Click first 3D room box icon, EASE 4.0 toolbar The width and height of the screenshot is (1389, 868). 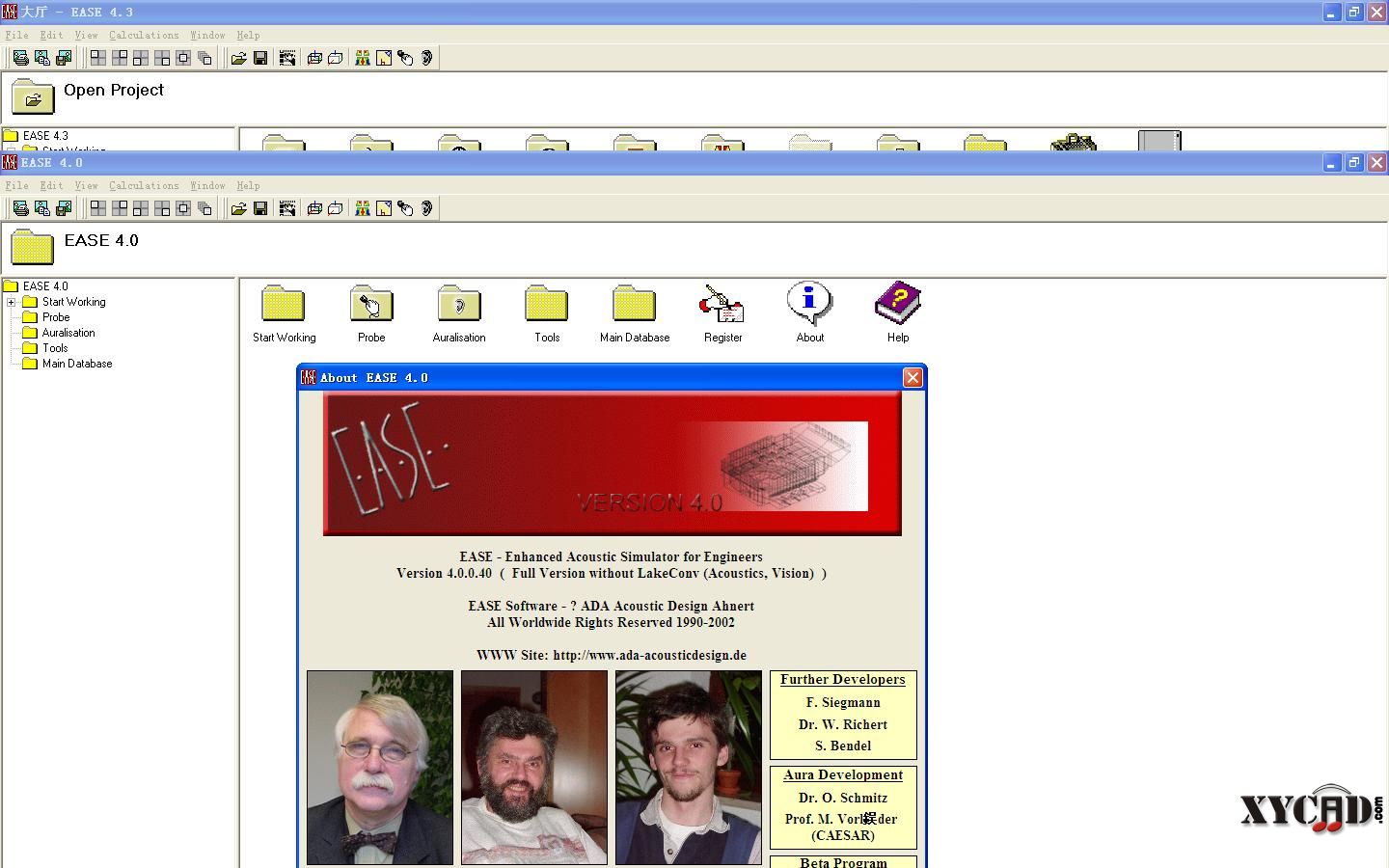[x=313, y=208]
